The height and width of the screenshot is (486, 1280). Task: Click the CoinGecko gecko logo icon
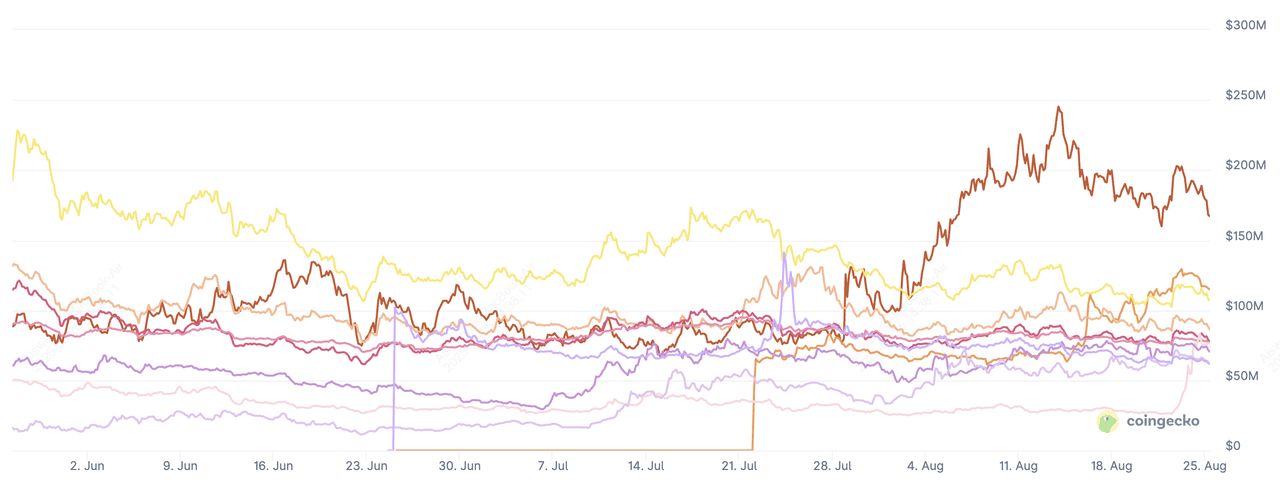click(1108, 422)
